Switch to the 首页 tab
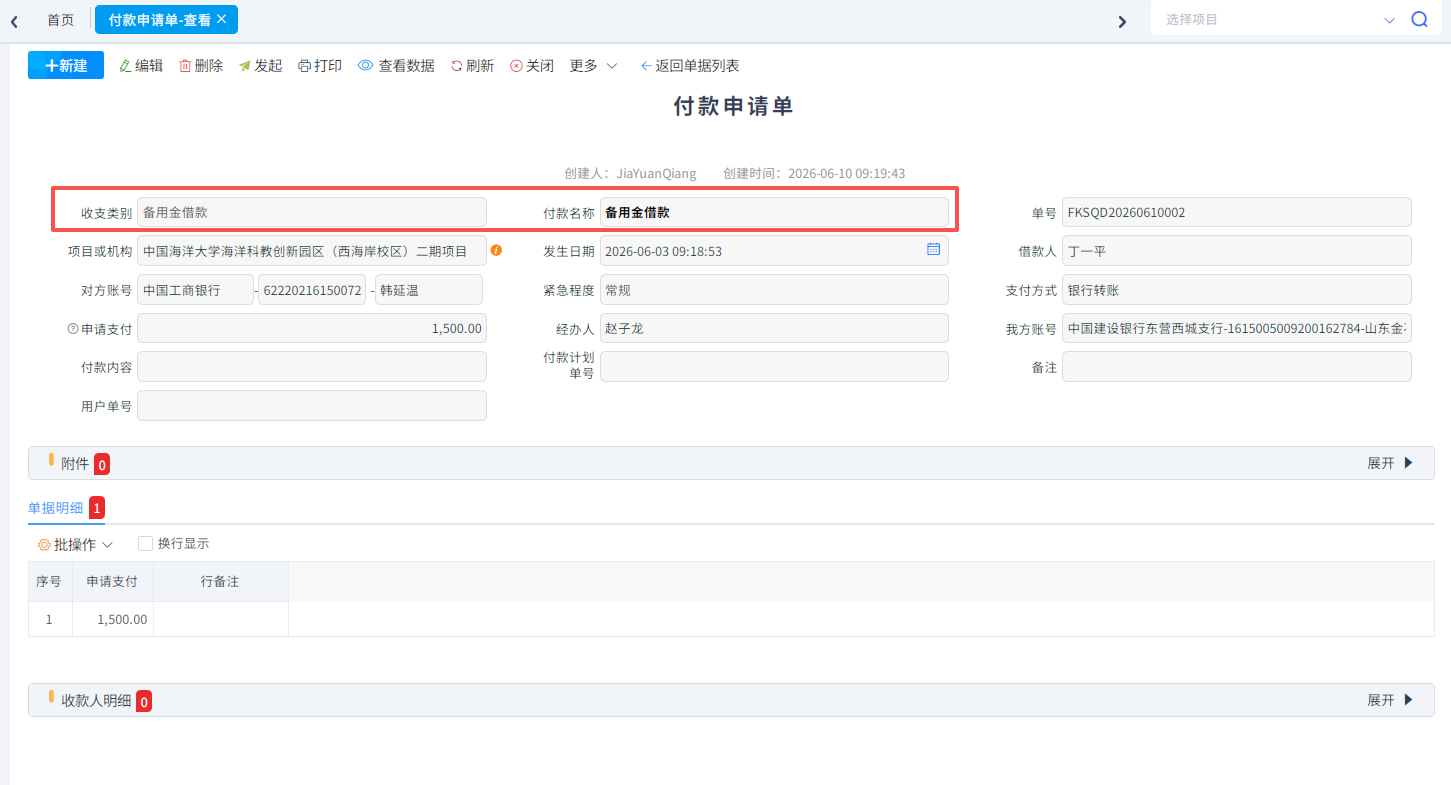Viewport: 1451px width, 785px height. (x=61, y=19)
